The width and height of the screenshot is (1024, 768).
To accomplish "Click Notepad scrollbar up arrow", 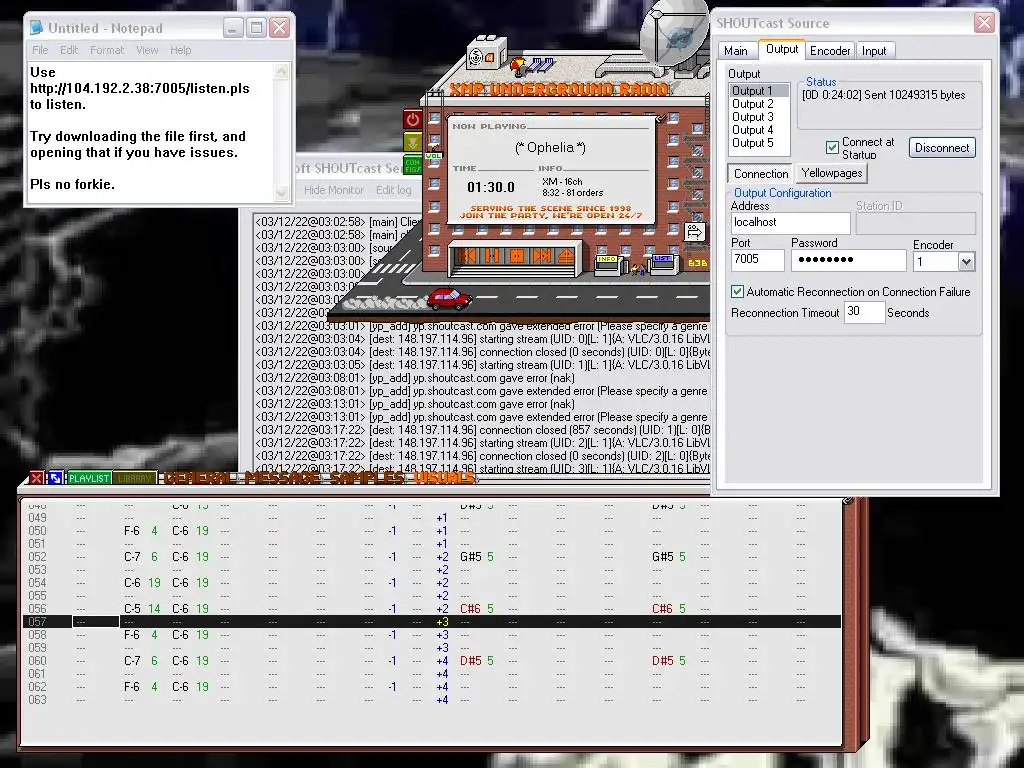I will 281,71.
